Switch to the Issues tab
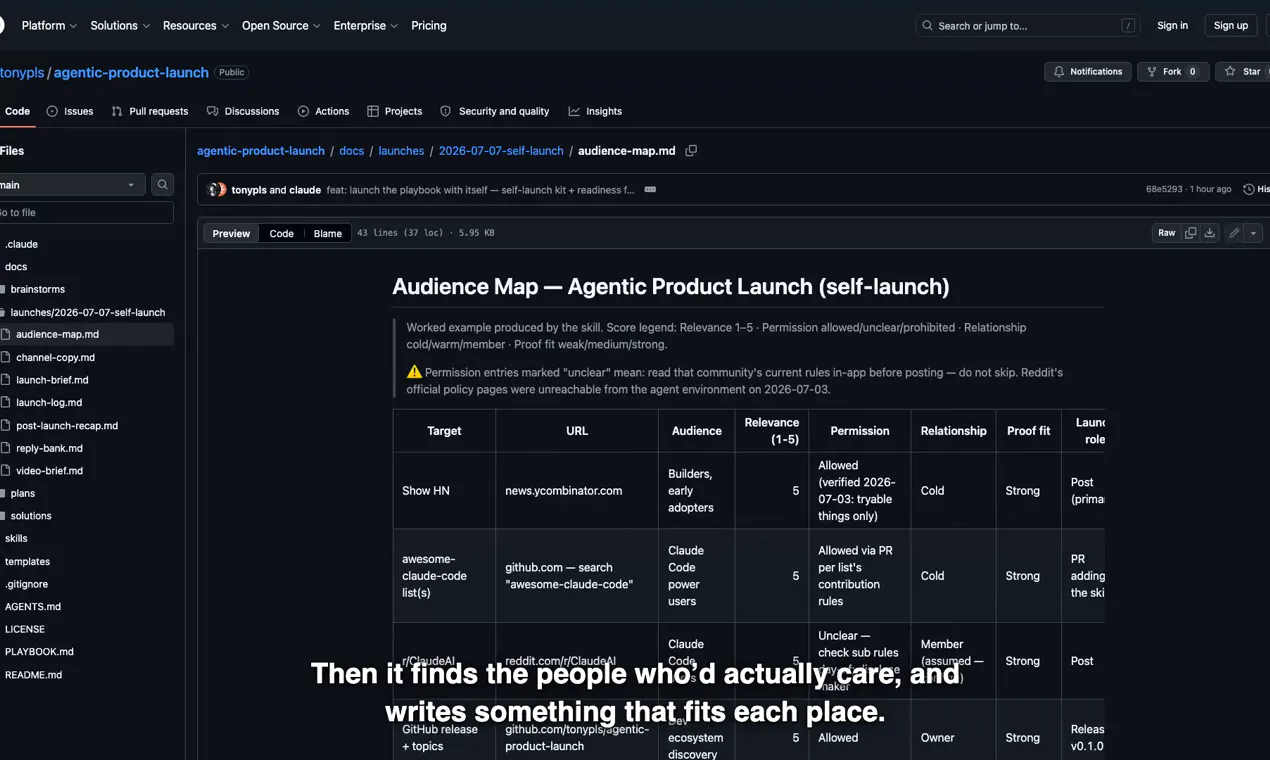The width and height of the screenshot is (1270, 760). (x=70, y=111)
